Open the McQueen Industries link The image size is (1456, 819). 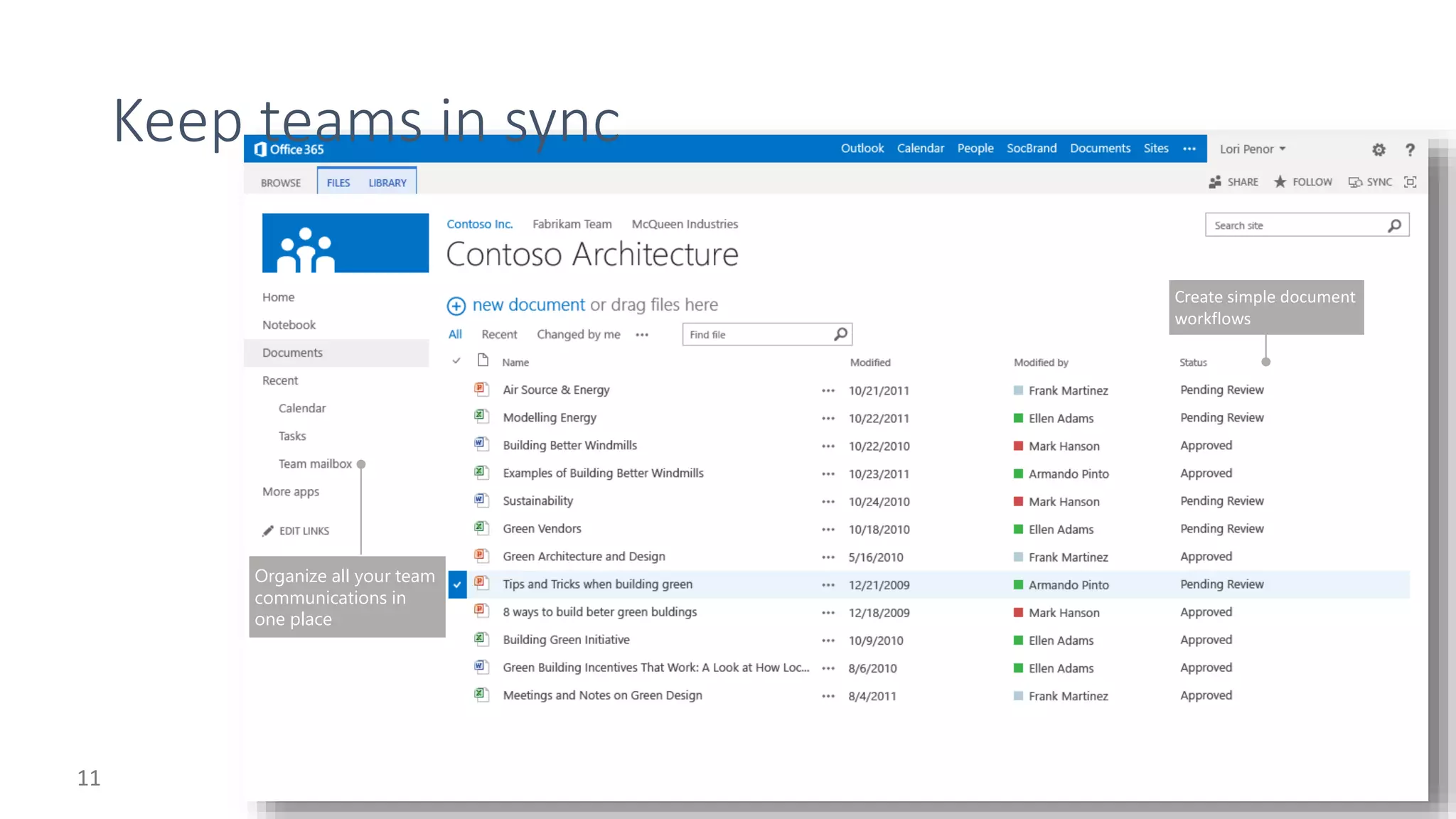(685, 224)
